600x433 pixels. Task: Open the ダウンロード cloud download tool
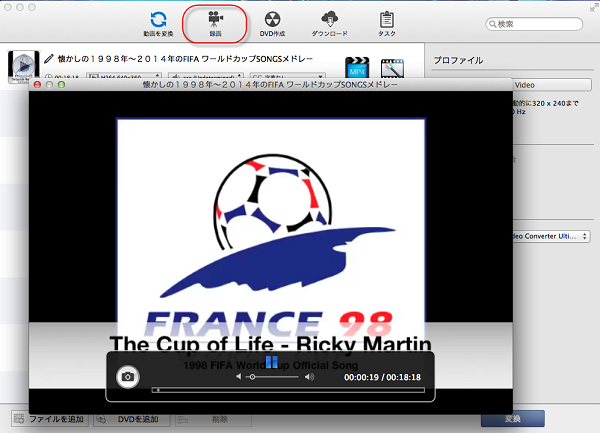pyautogui.click(x=329, y=24)
